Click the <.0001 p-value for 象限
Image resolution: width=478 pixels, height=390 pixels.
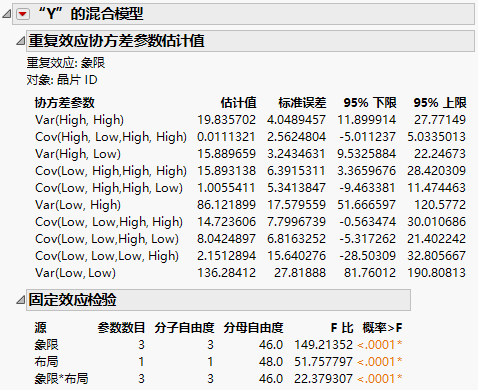[380, 345]
